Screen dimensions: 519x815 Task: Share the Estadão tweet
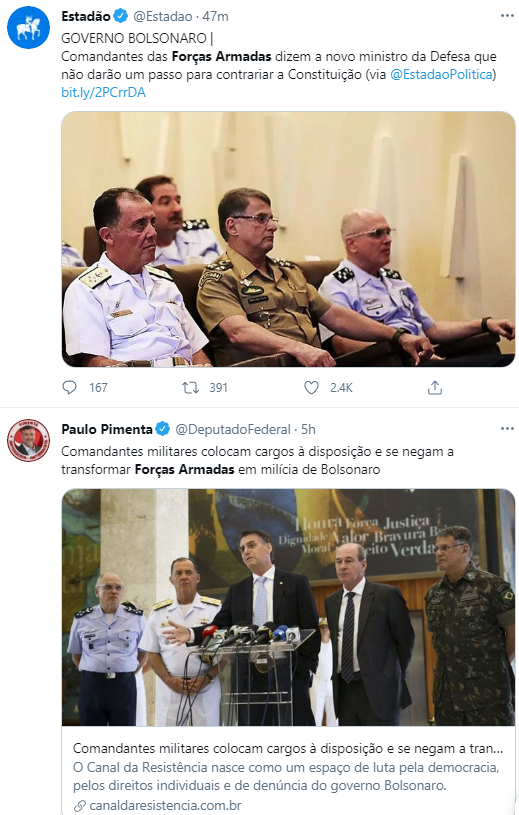pos(435,387)
